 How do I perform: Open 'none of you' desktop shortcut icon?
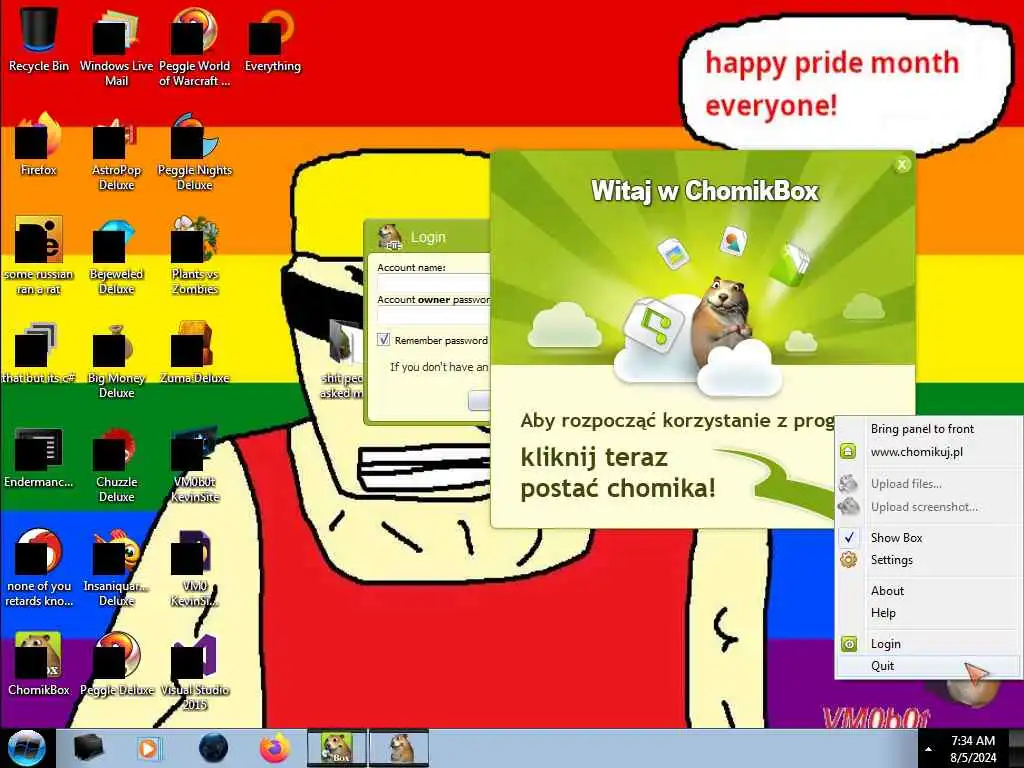39,568
